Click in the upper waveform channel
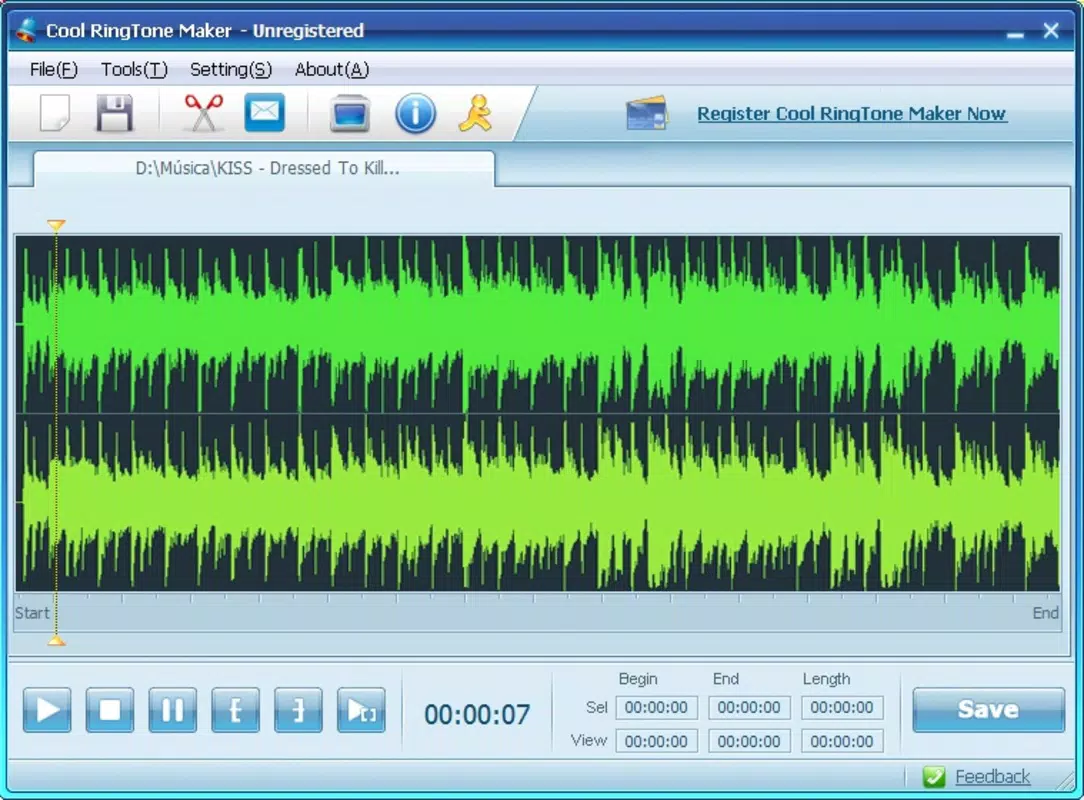 pos(537,324)
